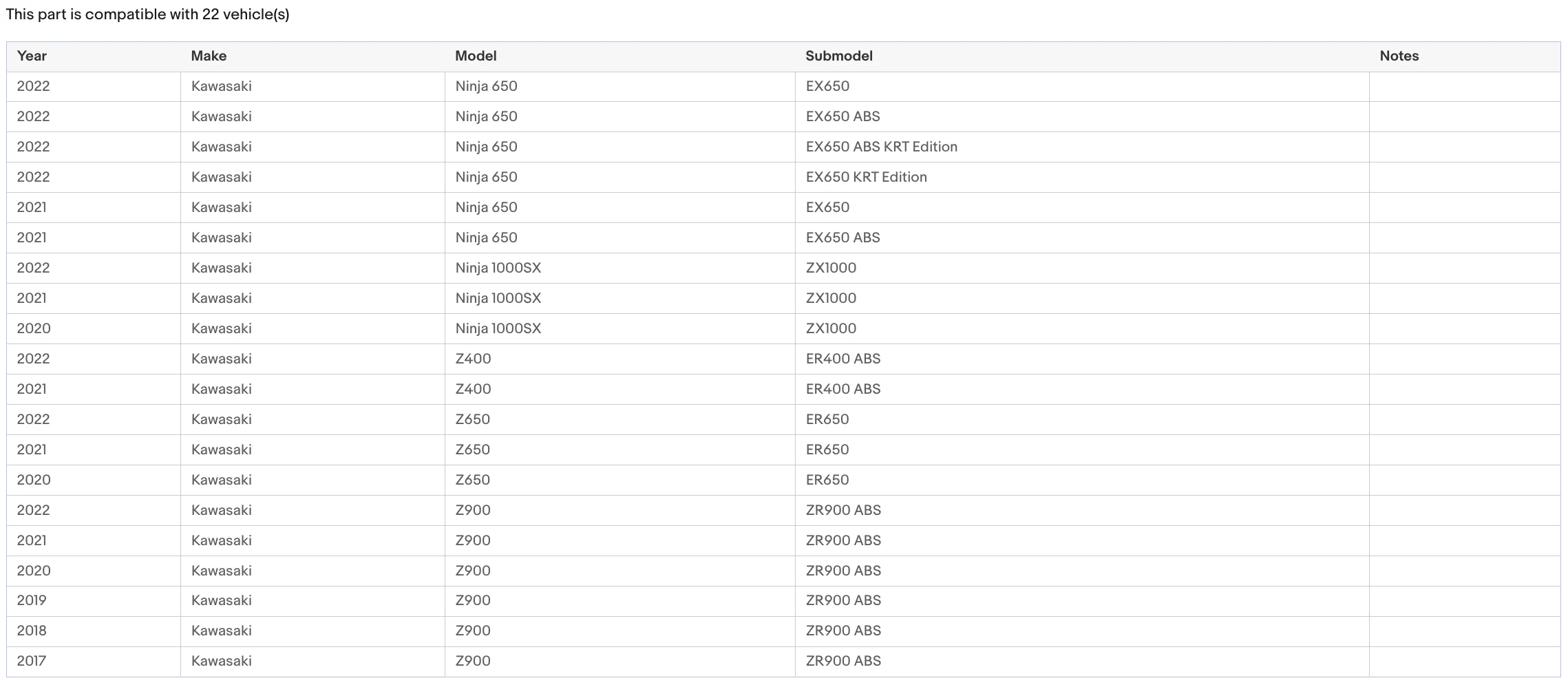
Task: Click ZX1000 in the 2021 Ninja 1000SX row
Action: [831, 298]
